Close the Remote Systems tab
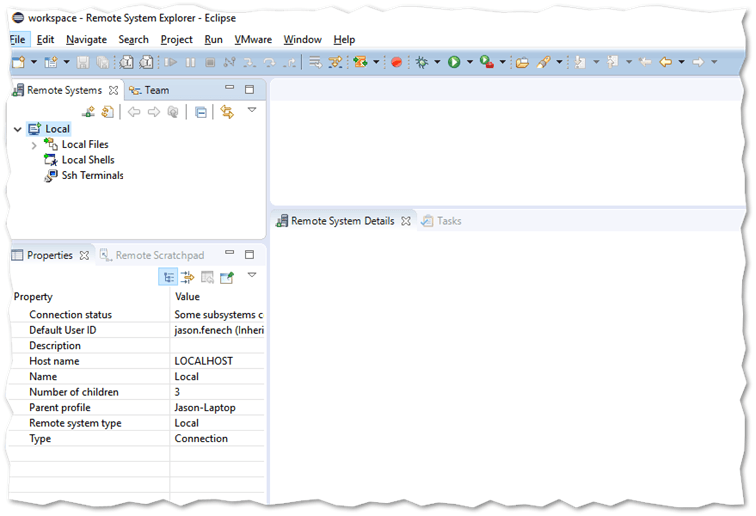 tap(114, 90)
